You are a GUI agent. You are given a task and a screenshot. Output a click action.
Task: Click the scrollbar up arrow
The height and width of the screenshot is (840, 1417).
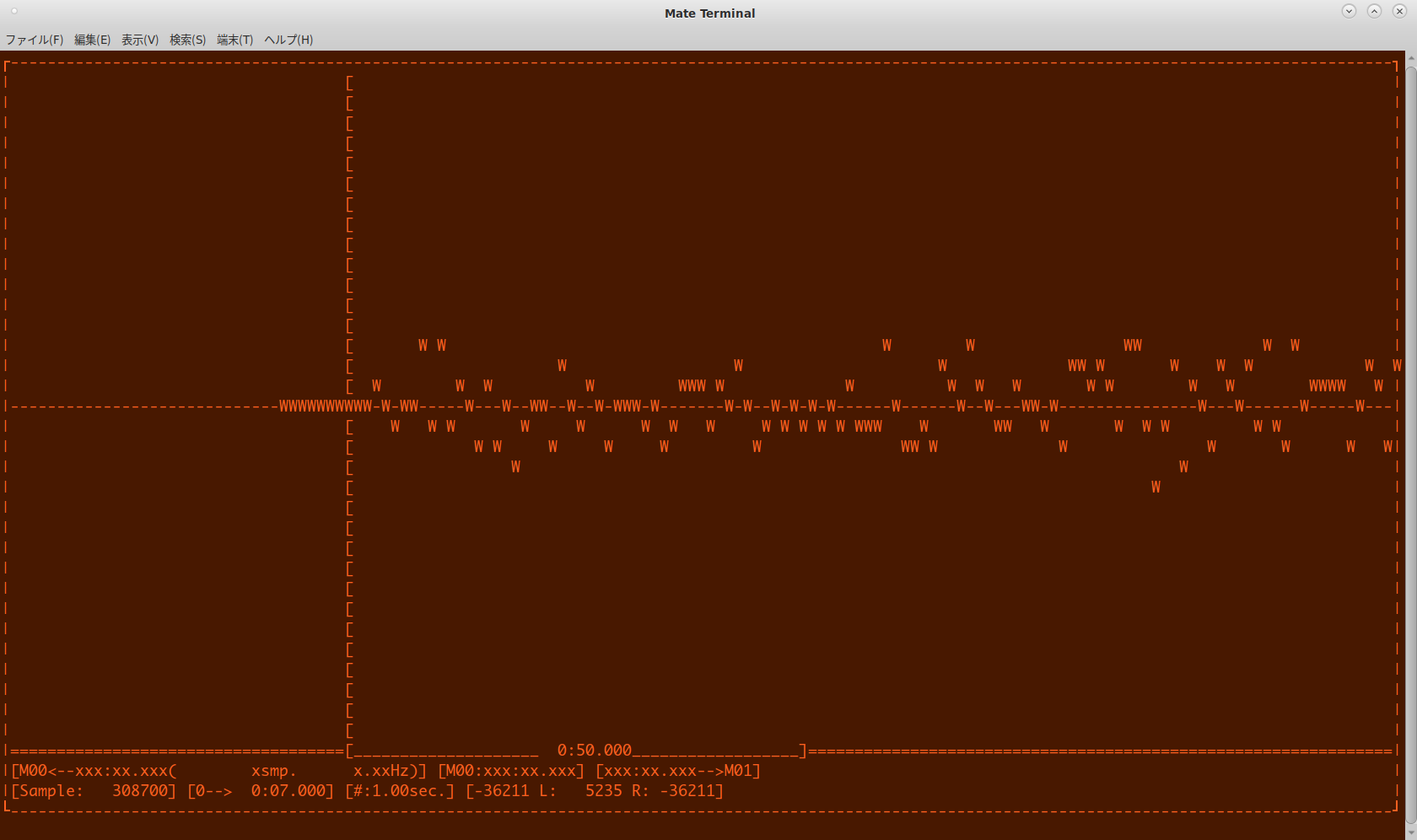1411,57
